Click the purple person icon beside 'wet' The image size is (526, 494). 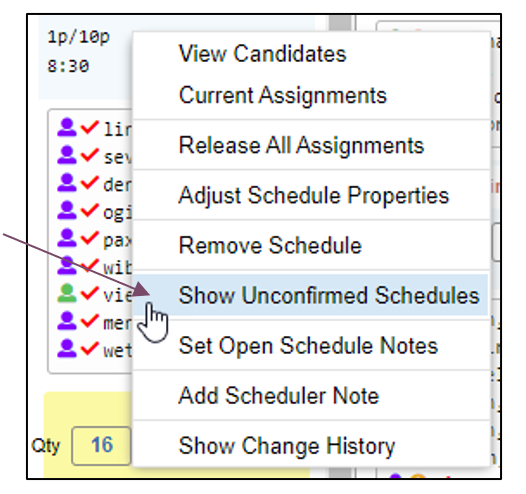67,349
